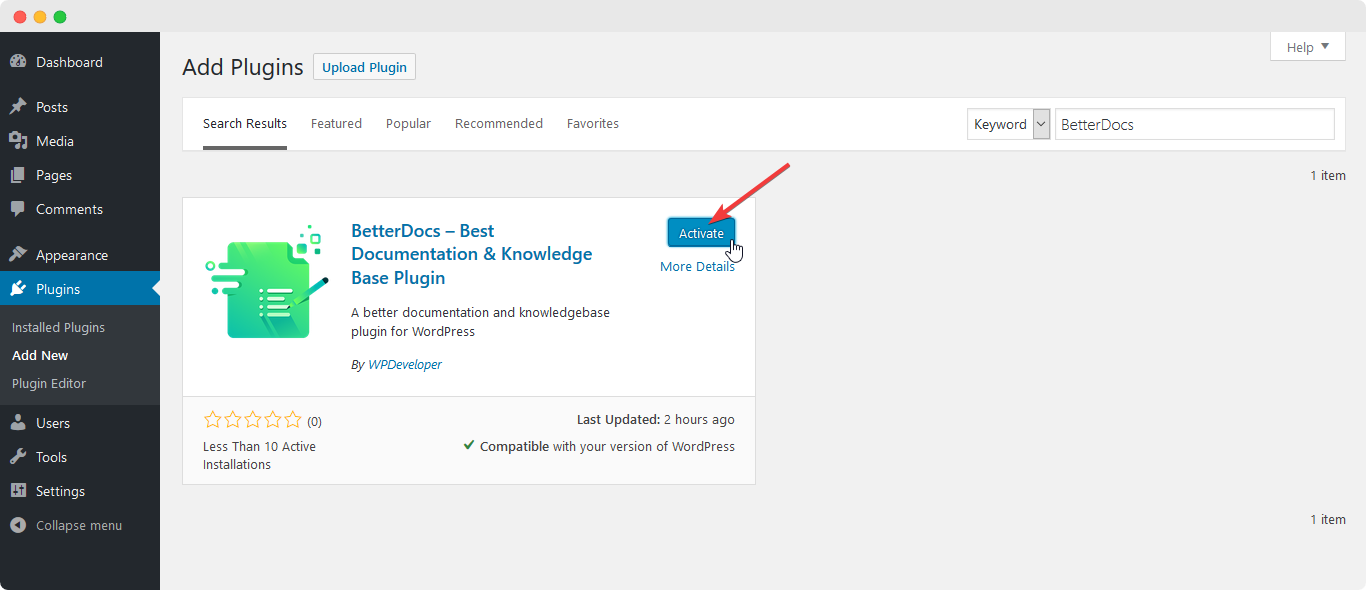Expand the Help panel tab
Viewport: 1366px width, 590px height.
(x=1307, y=47)
